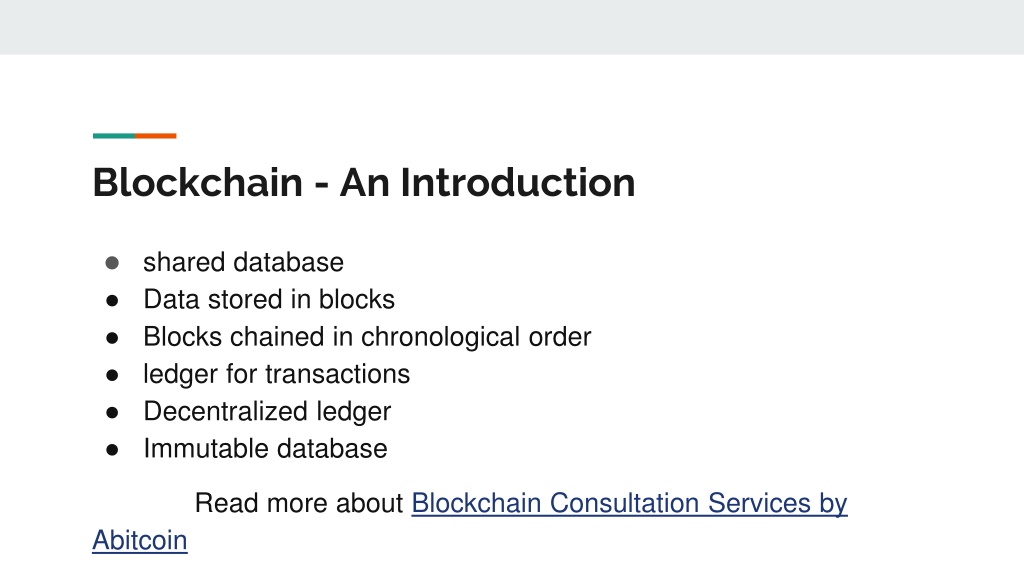This screenshot has width=1024, height=576.
Task: Click the shared database bullet text
Action: coord(243,263)
